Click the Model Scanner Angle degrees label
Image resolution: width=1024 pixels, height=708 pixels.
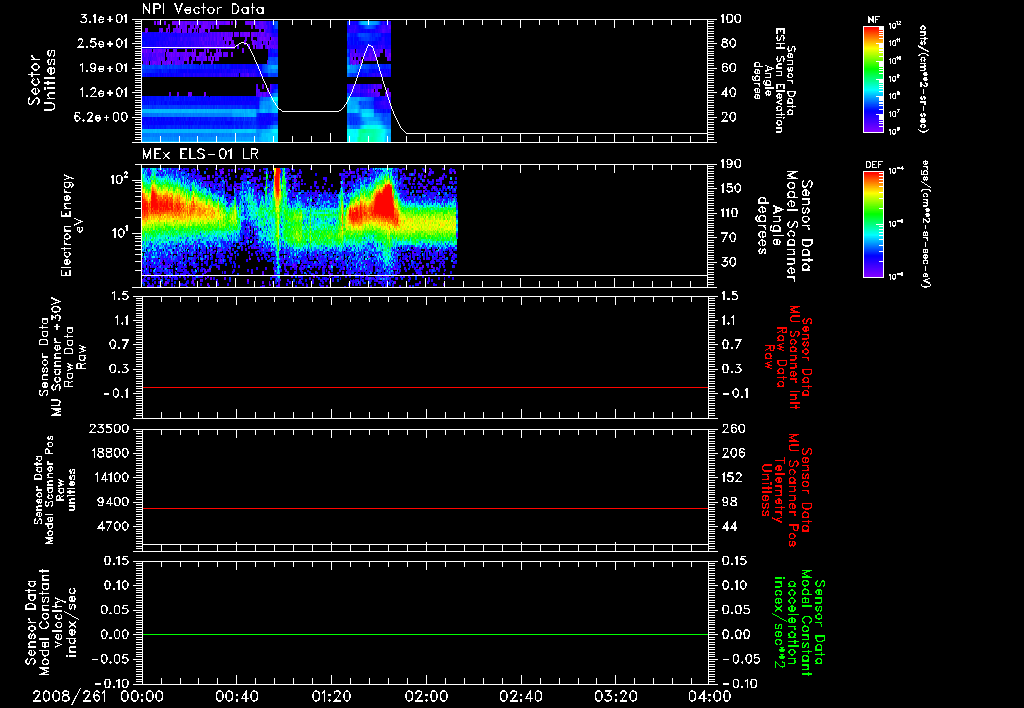[784, 226]
